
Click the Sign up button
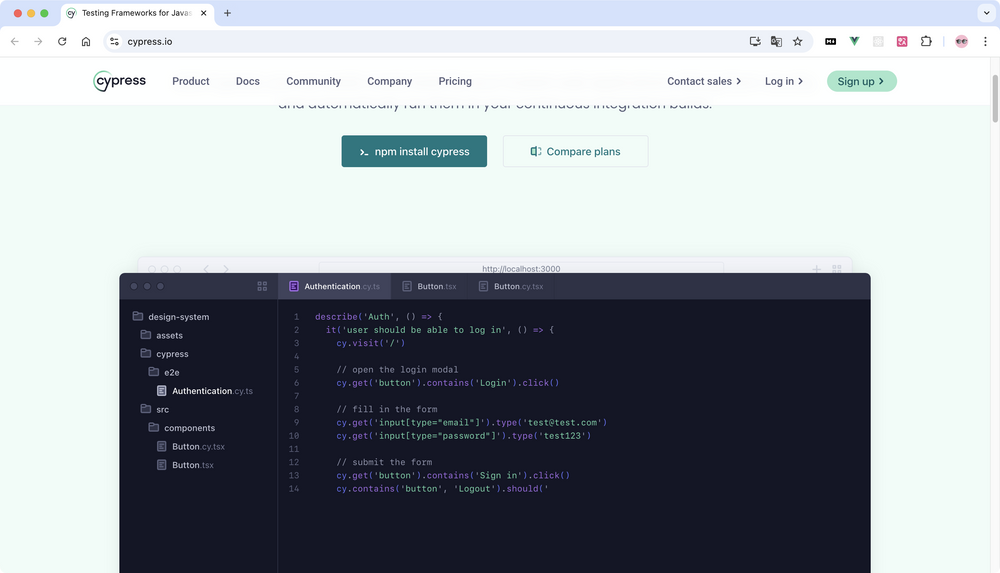(x=862, y=81)
